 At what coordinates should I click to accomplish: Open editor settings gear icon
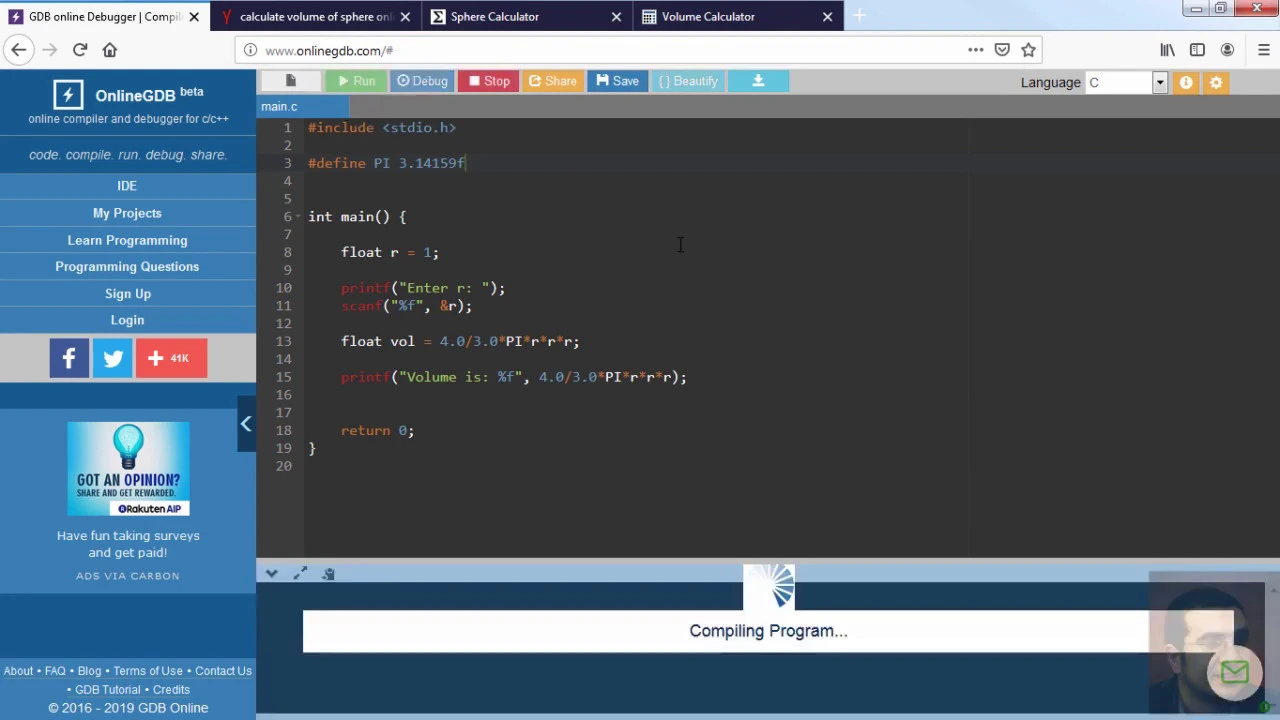[x=1216, y=83]
